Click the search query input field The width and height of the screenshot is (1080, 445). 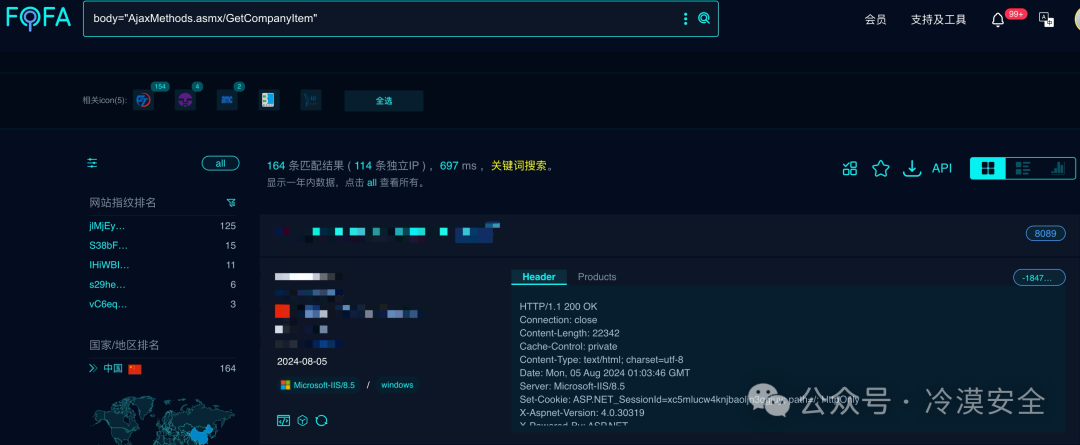click(x=382, y=19)
